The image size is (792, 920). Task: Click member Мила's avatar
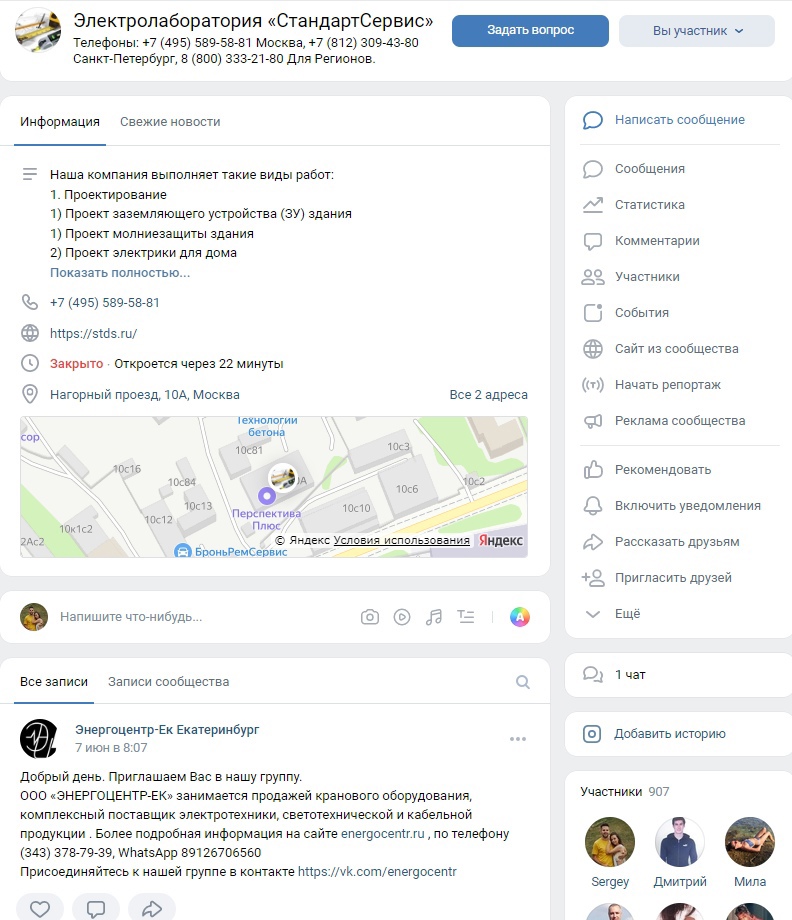tap(750, 842)
